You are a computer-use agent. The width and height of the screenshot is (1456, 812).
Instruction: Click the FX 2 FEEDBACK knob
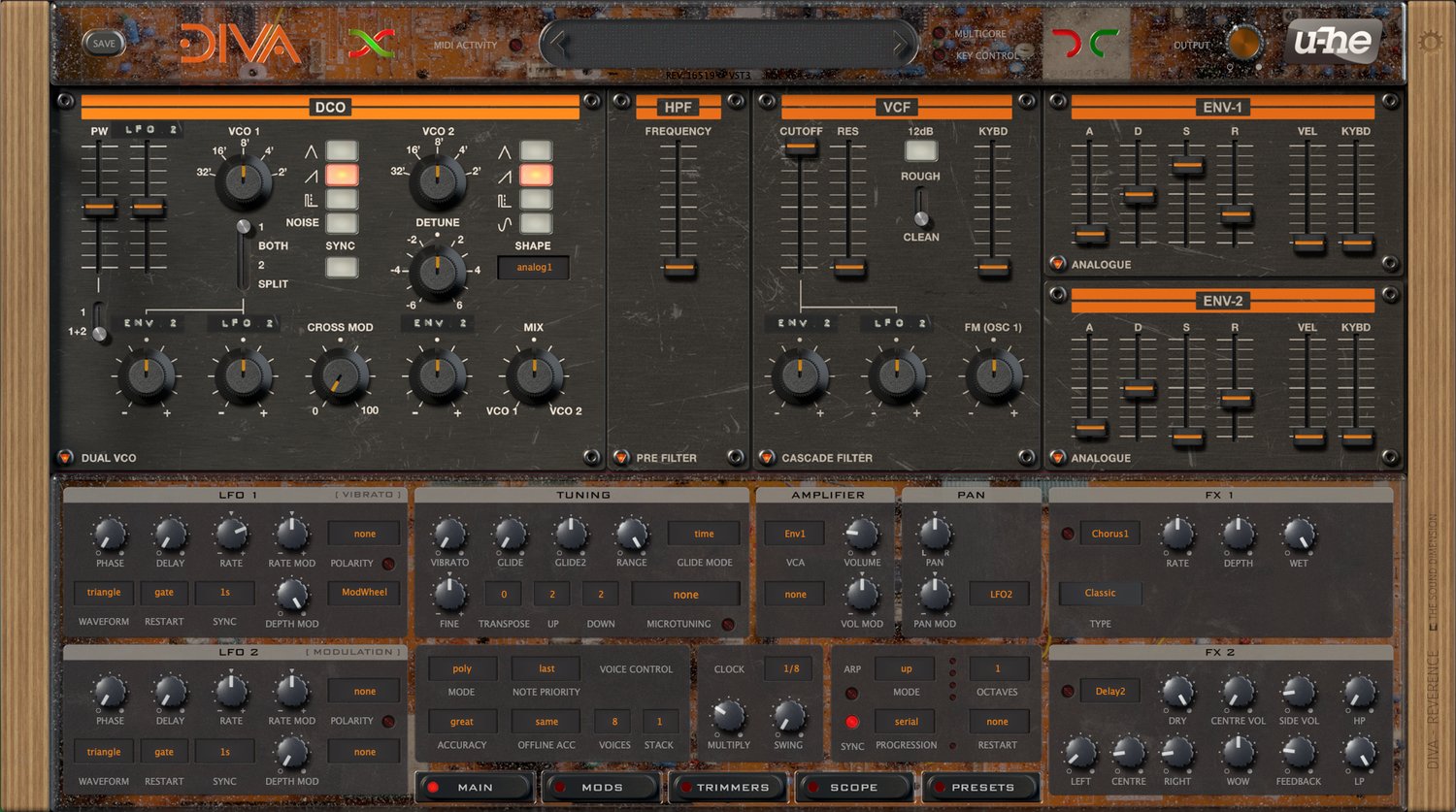[x=1298, y=751]
